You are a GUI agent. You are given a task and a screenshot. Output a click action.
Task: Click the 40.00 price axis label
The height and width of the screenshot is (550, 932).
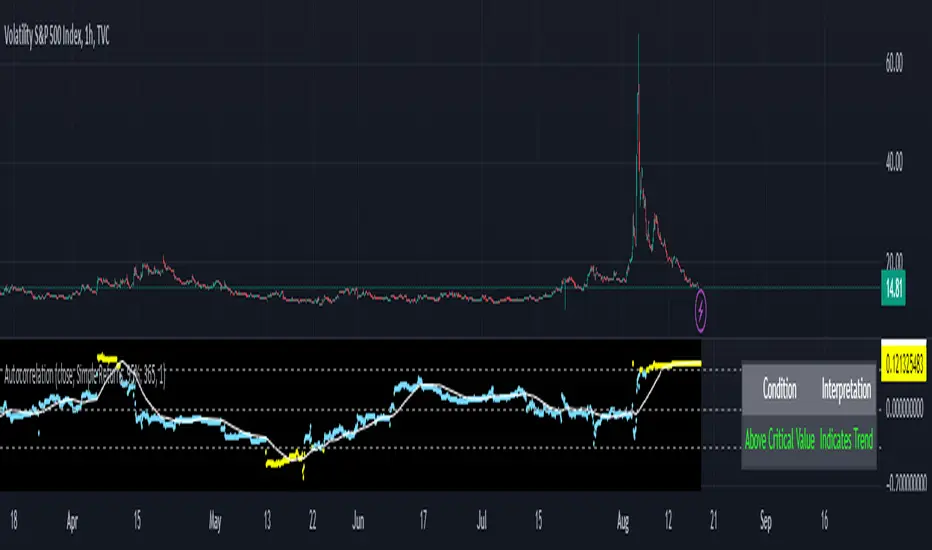[894, 162]
